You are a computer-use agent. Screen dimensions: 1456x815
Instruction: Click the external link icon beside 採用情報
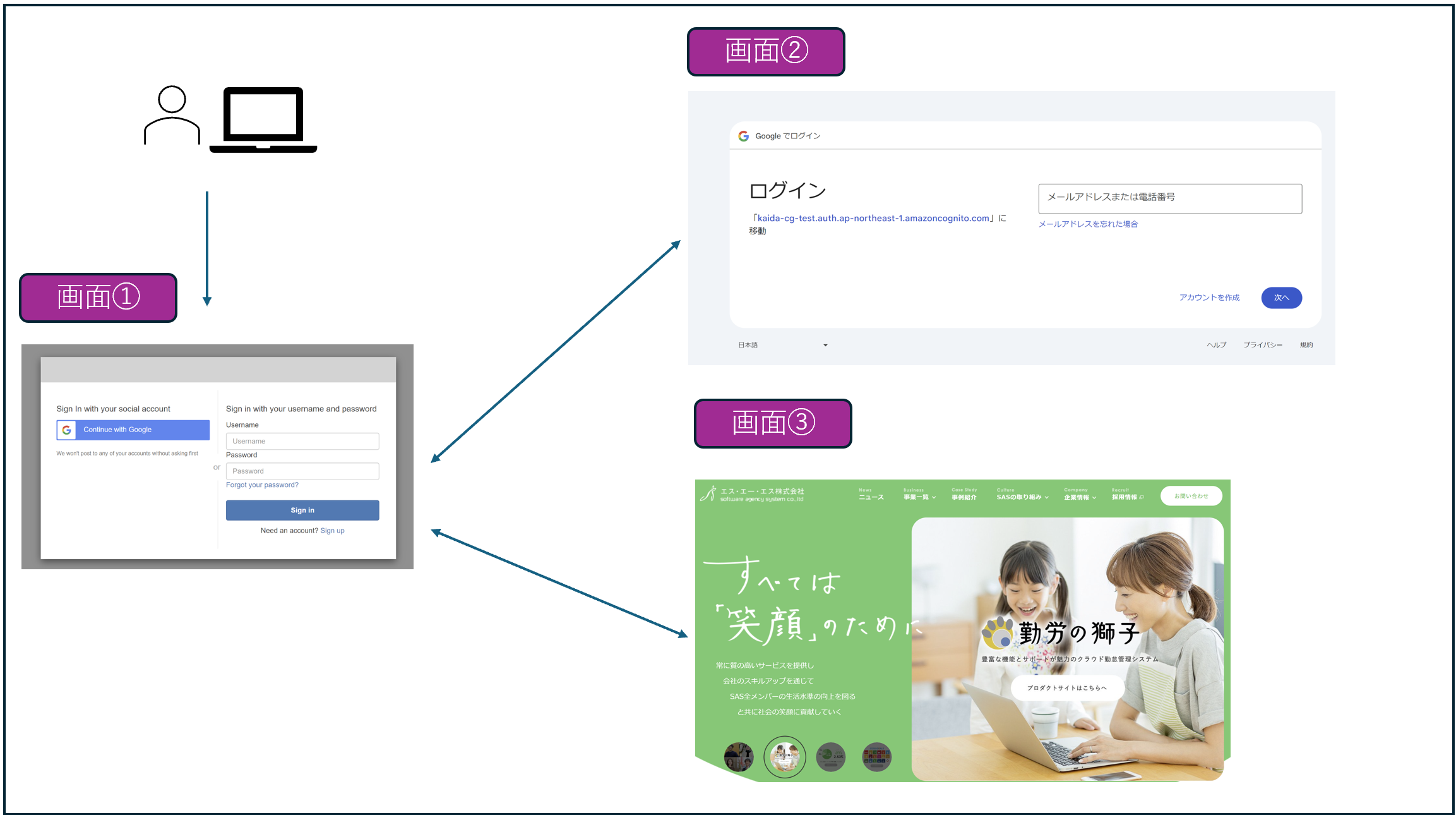[1142, 497]
